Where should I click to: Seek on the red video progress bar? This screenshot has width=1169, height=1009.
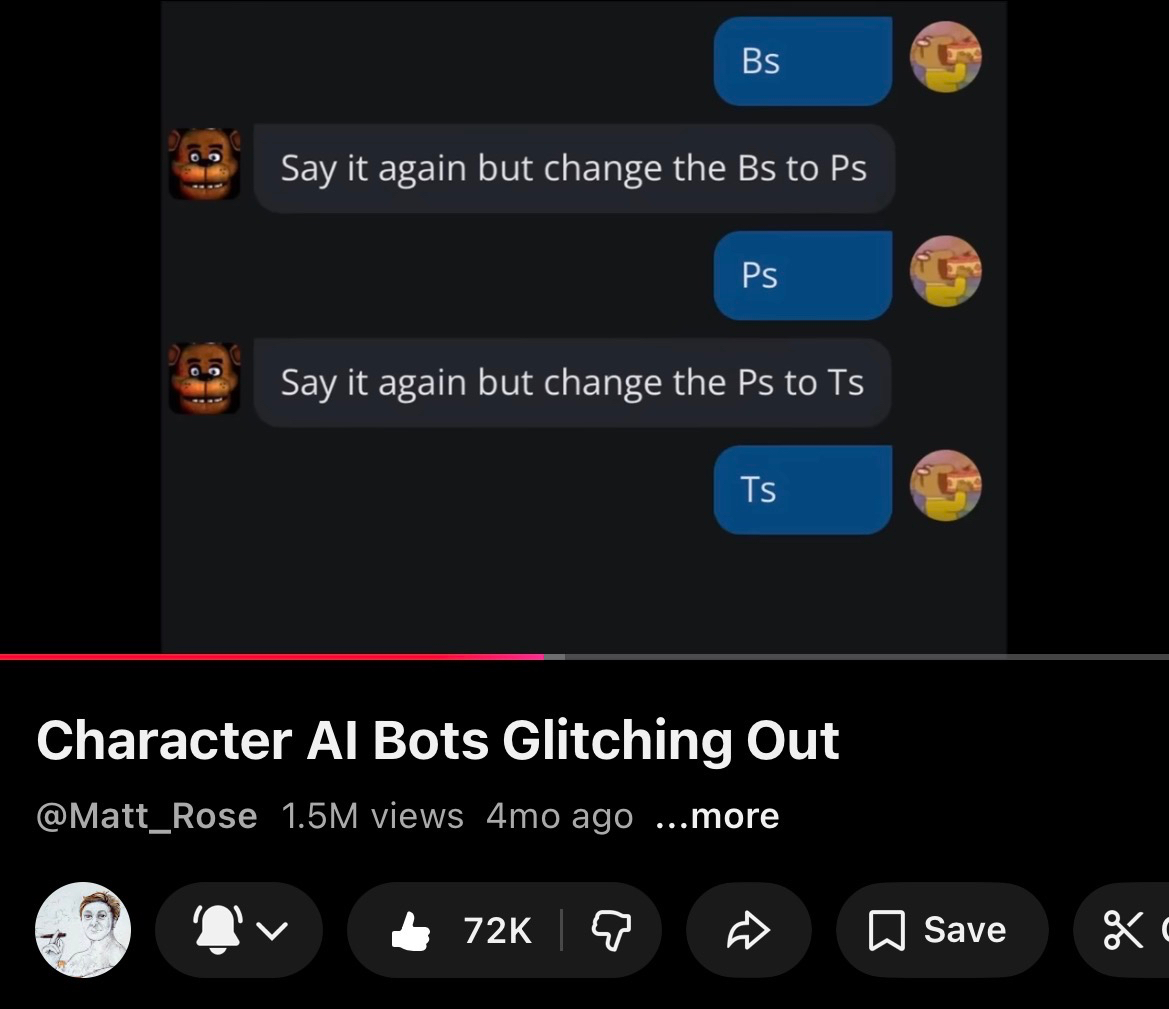click(x=272, y=657)
